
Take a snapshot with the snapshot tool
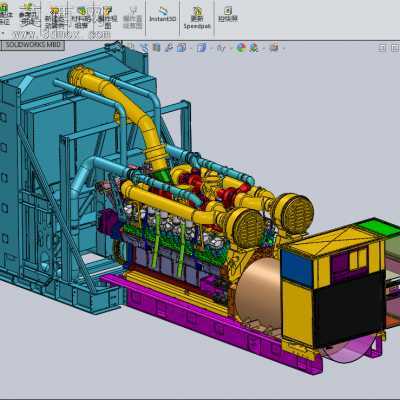228,14
